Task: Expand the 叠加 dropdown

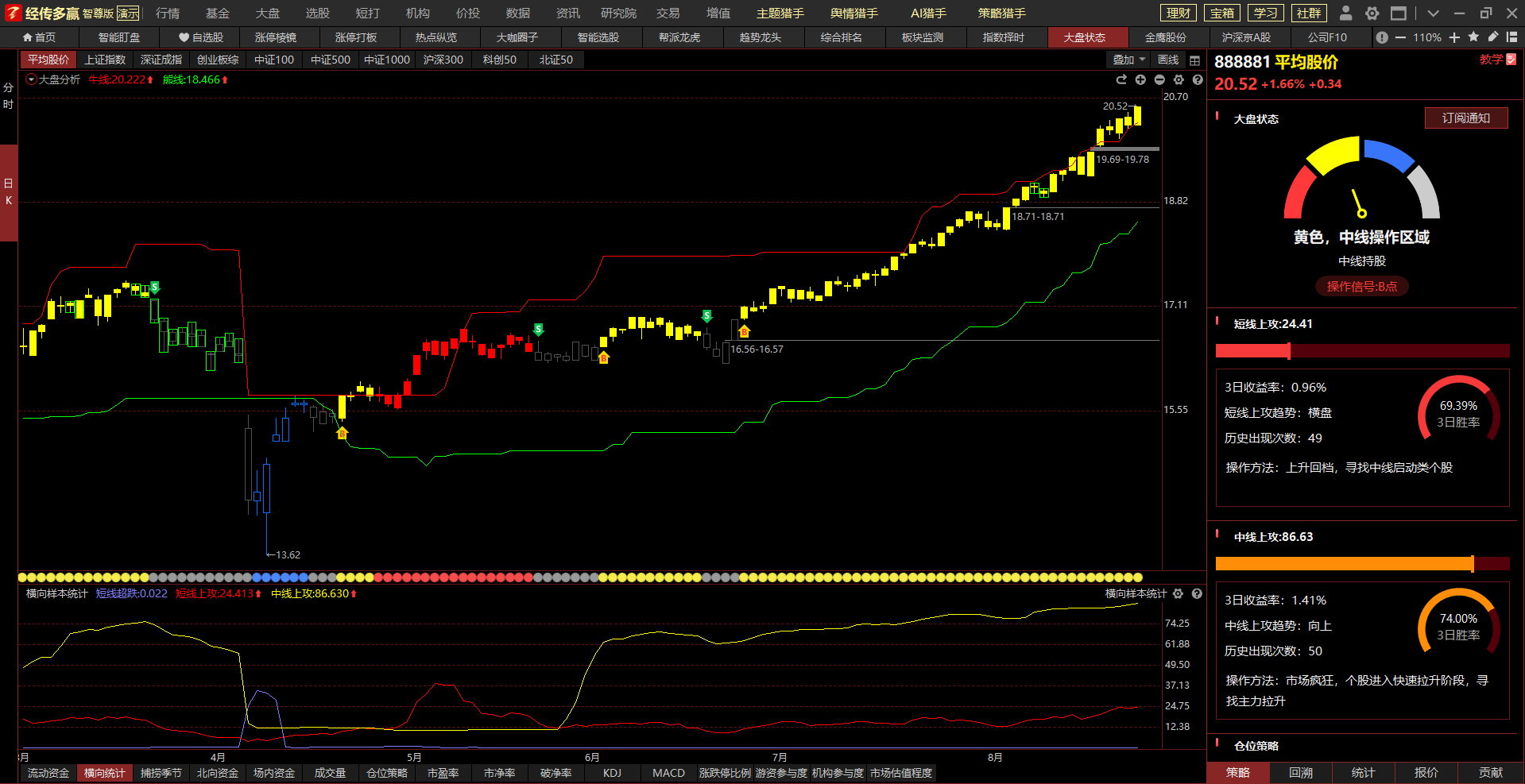Action: click(1128, 60)
